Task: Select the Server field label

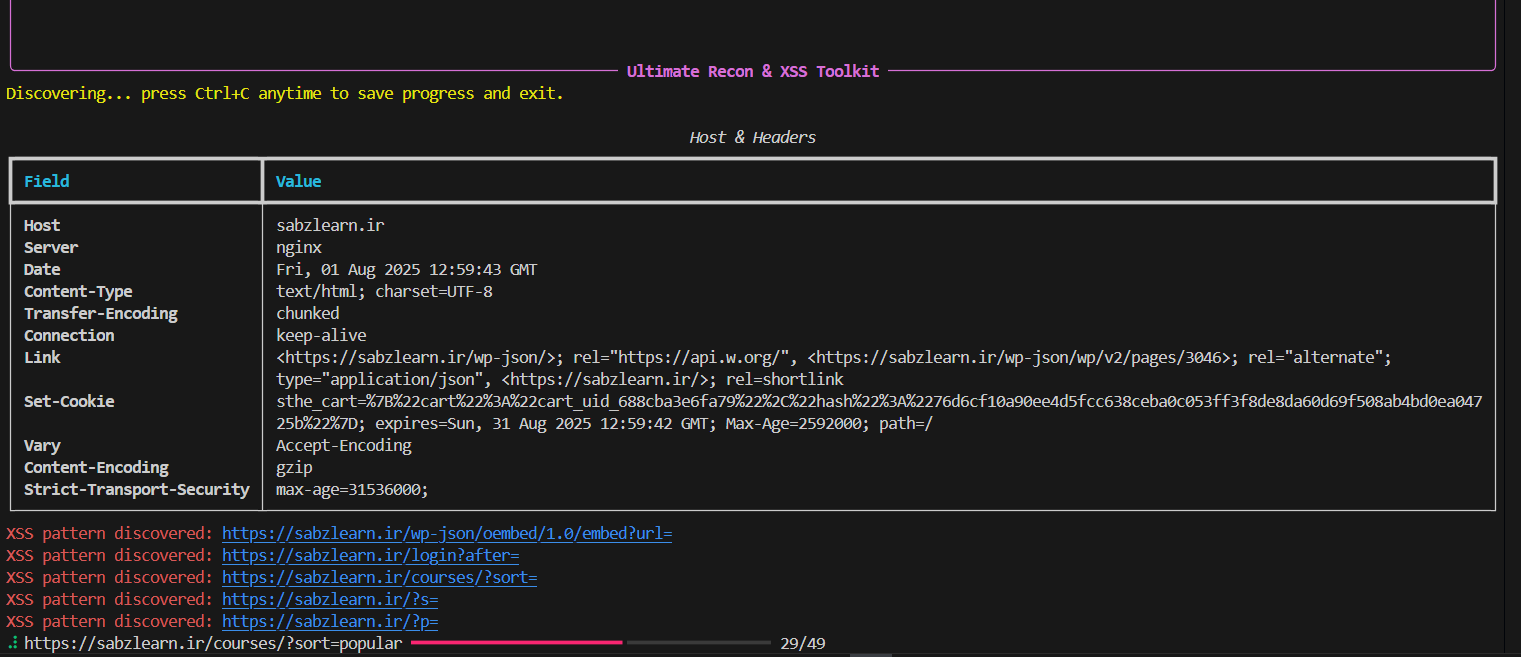Action: click(51, 248)
